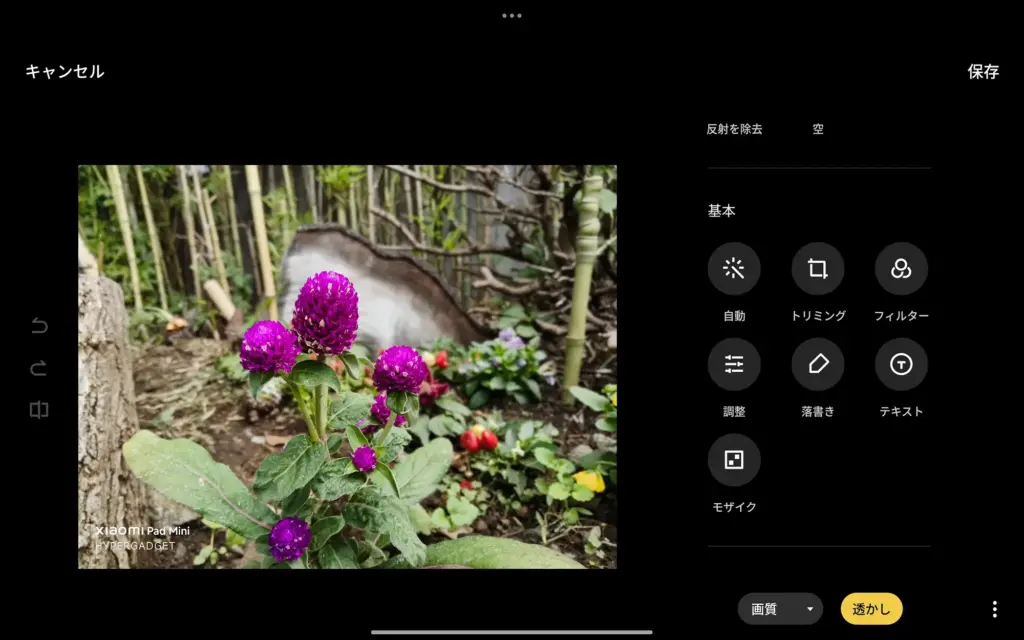Click the キャンセル (Cancel) button
Image resolution: width=1024 pixels, height=640 pixels.
click(63, 71)
